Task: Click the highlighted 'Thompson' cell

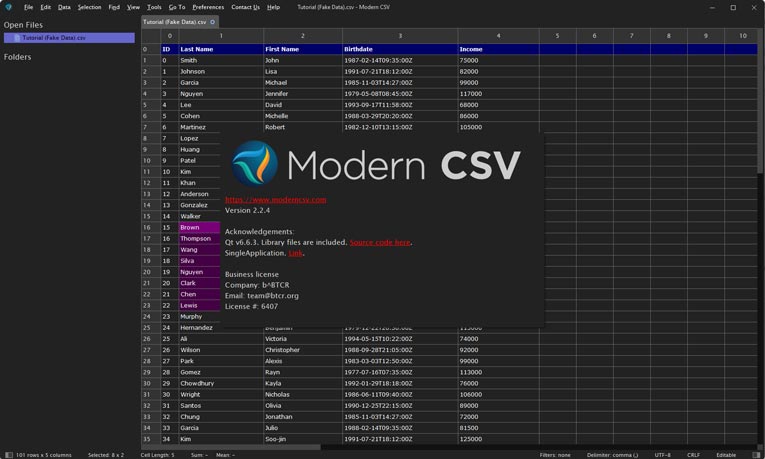Action: tap(200, 239)
